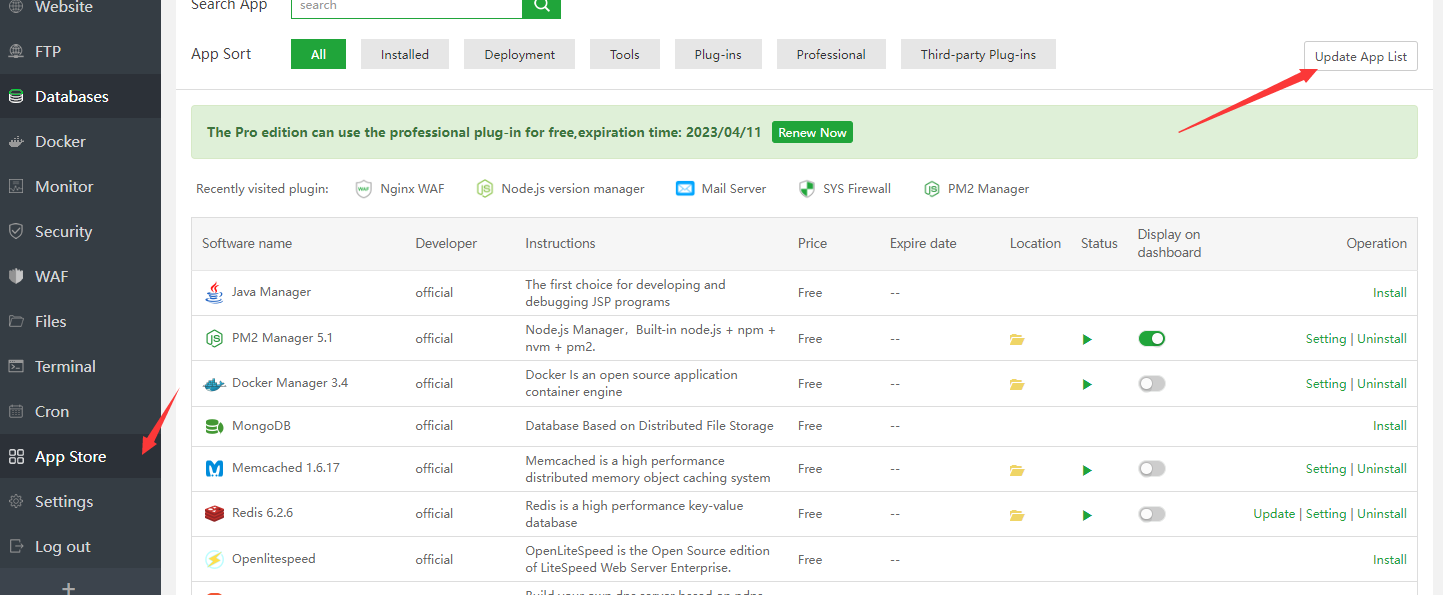Click the Renew Now button

coord(812,132)
